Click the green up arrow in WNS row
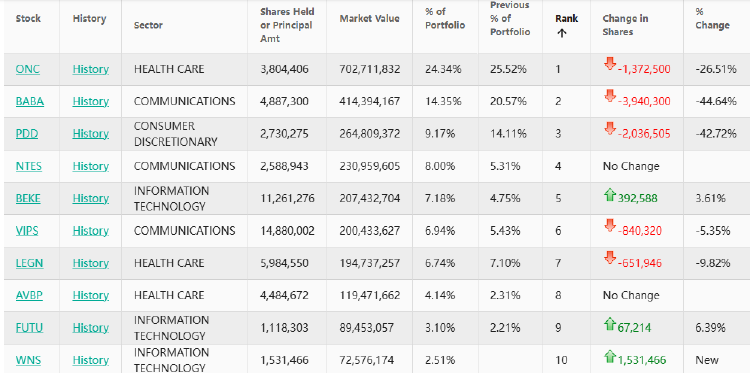Viewport: 750px width, 373px height. (x=609, y=357)
